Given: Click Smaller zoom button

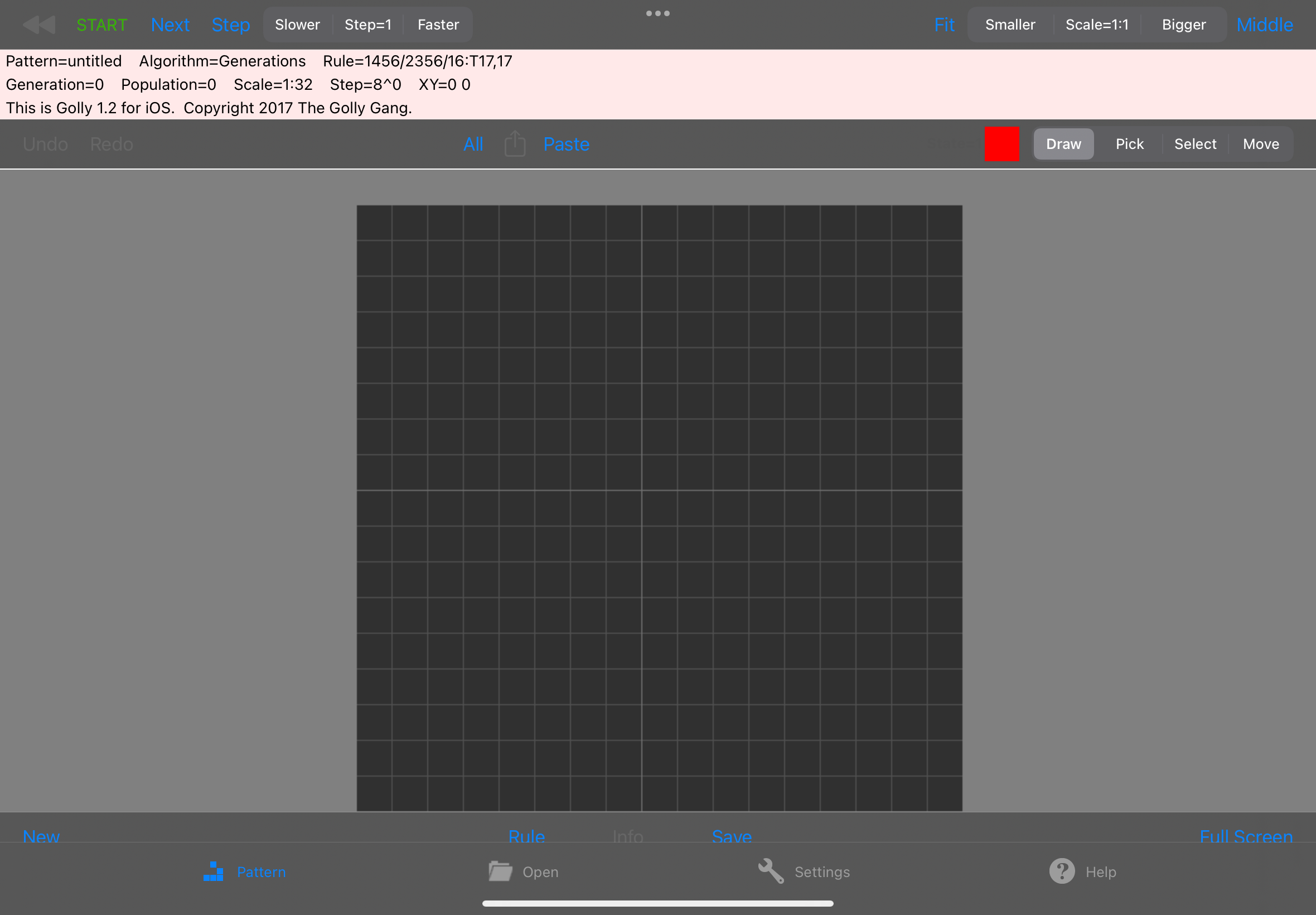Looking at the screenshot, I should [x=1010, y=25].
